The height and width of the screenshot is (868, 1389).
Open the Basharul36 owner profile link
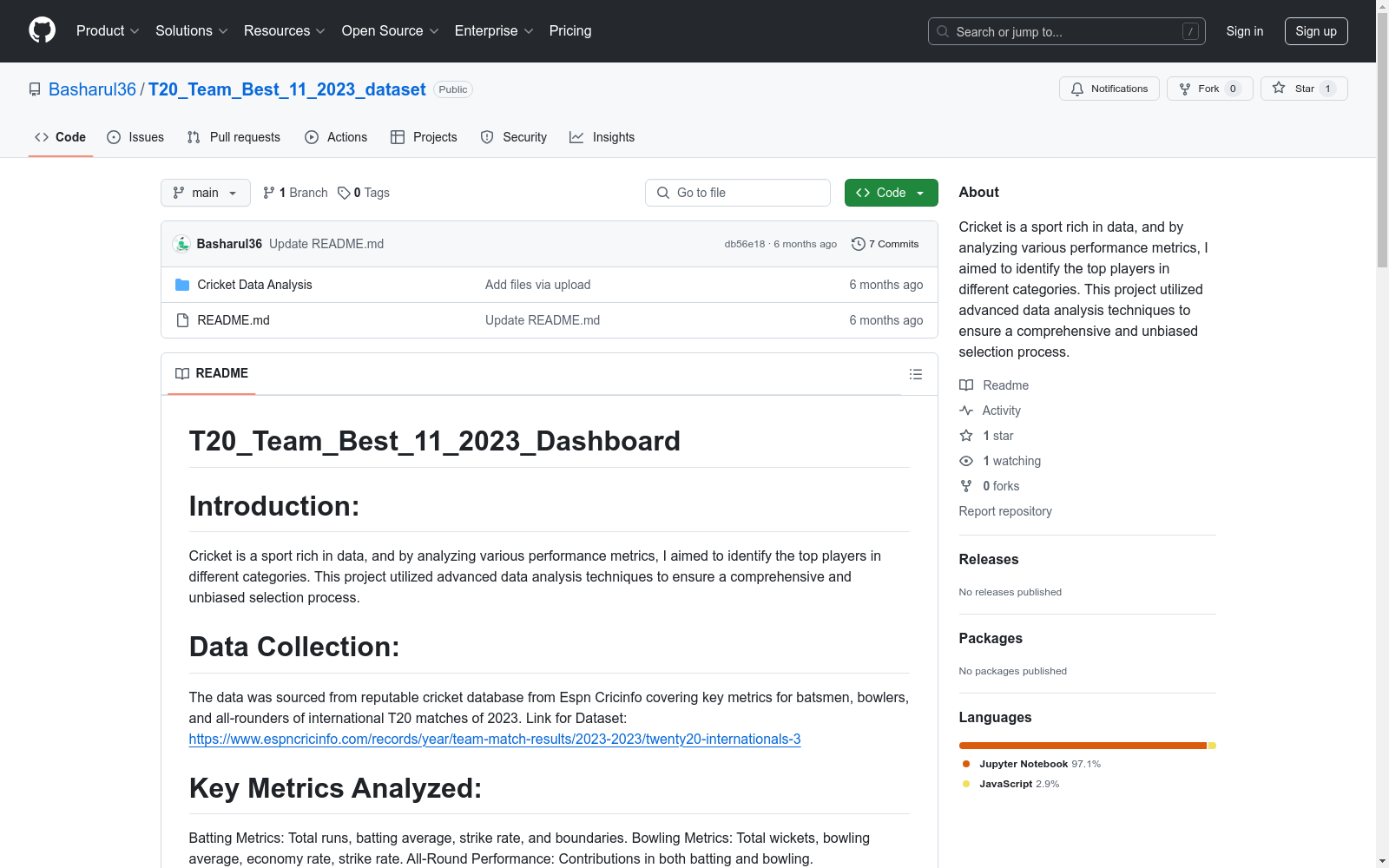92,89
